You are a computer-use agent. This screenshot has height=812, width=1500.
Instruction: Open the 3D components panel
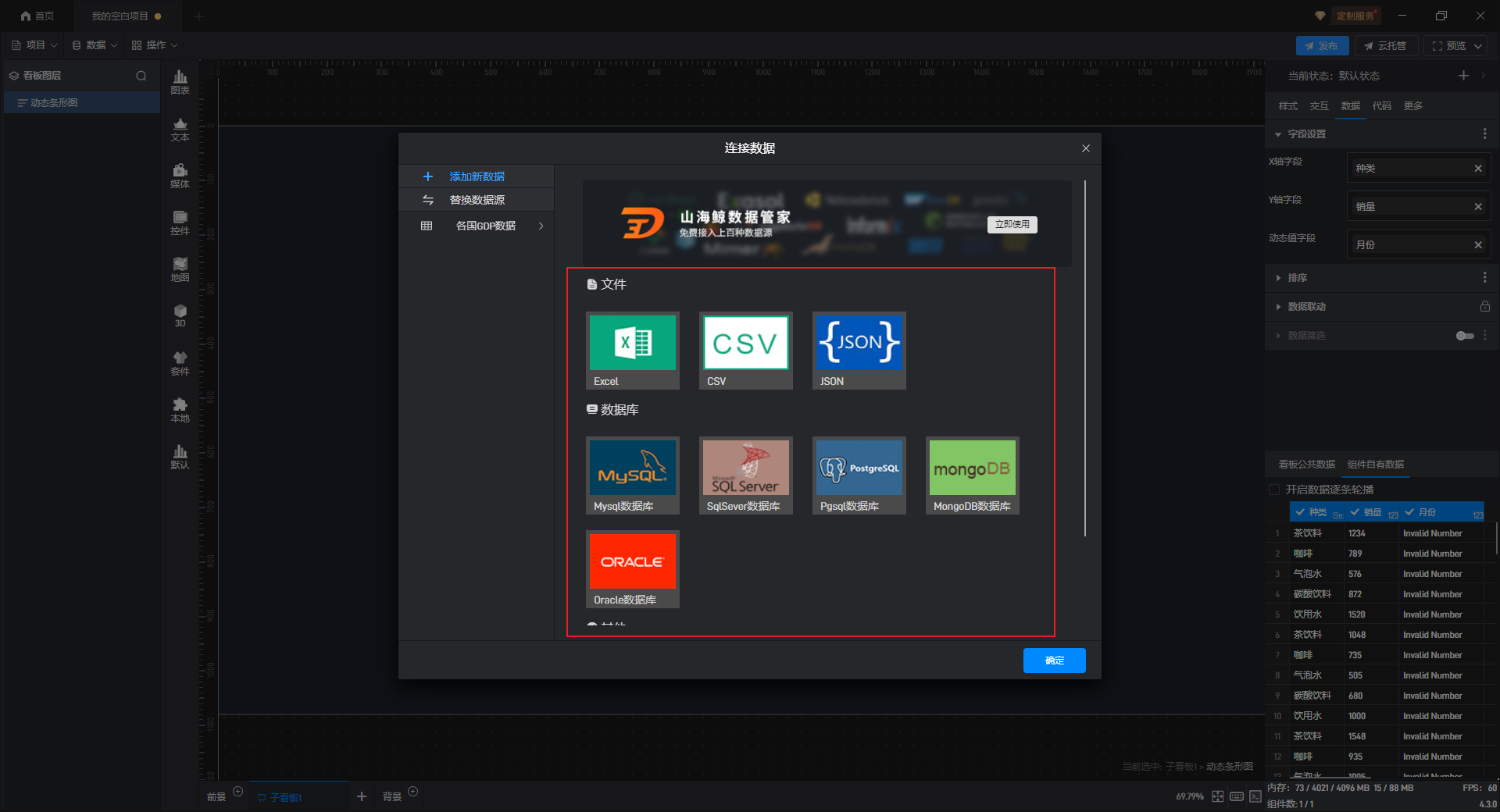(180, 315)
